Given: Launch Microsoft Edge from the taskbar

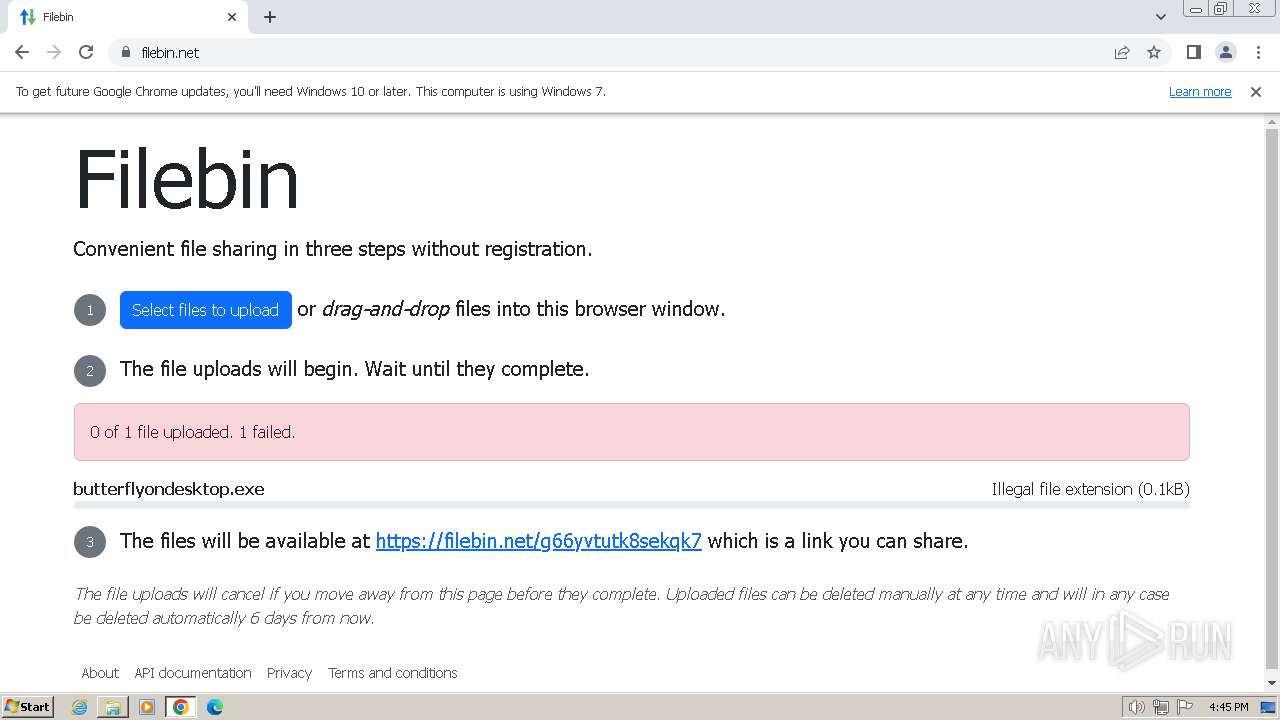Looking at the screenshot, I should pos(215,707).
